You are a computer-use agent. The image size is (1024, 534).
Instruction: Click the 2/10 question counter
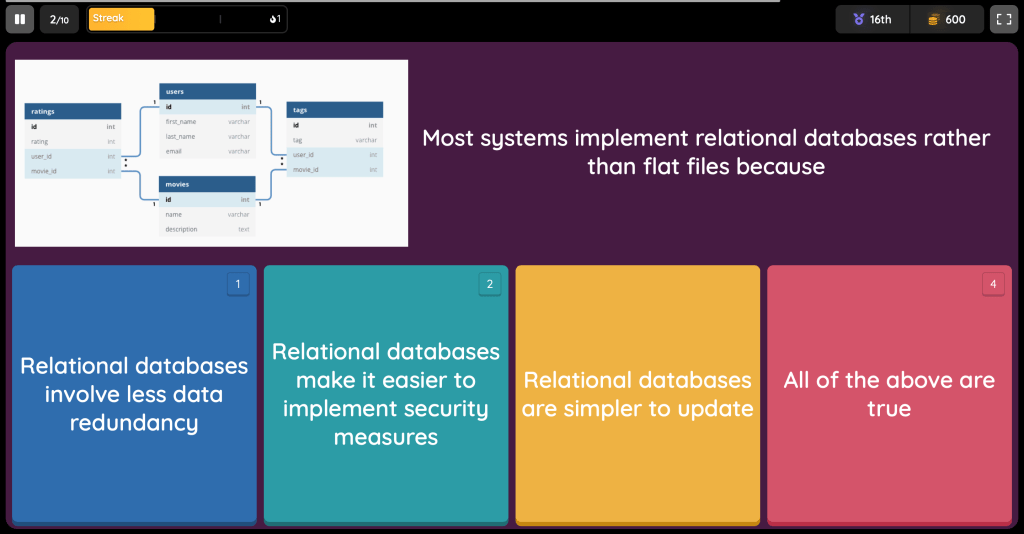[x=59, y=19]
